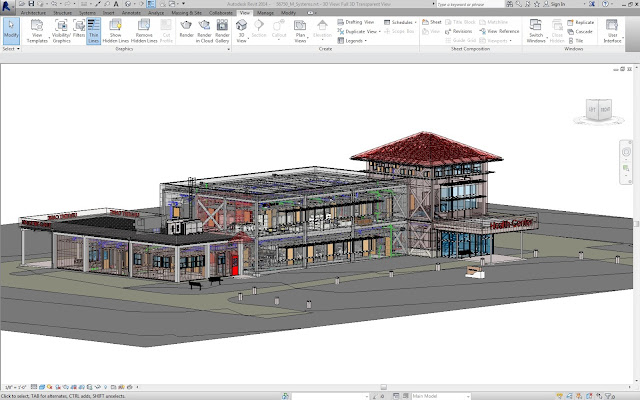640x400 pixels.
Task: Click Render in Cloud
Action: (204, 31)
